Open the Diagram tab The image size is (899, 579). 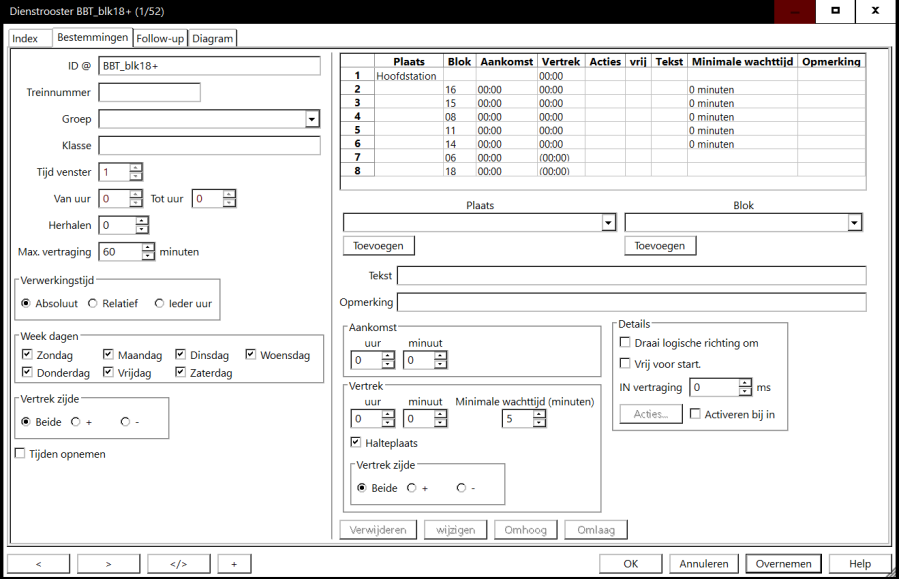pyautogui.click(x=212, y=38)
